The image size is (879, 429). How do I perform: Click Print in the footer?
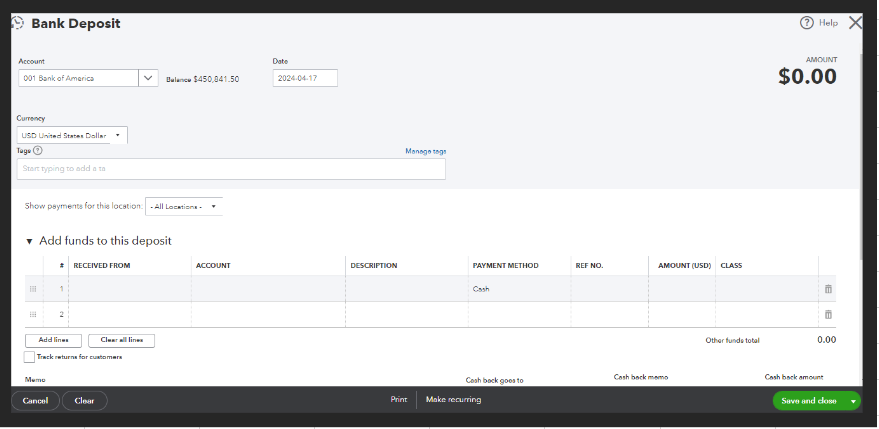coord(399,400)
